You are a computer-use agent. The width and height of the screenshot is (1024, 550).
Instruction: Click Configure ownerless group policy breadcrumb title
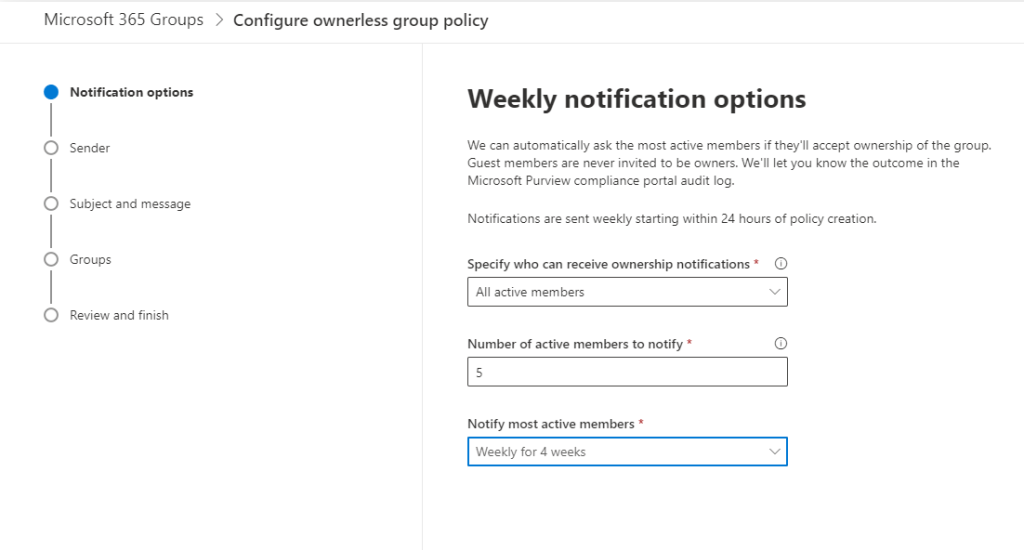pos(360,20)
